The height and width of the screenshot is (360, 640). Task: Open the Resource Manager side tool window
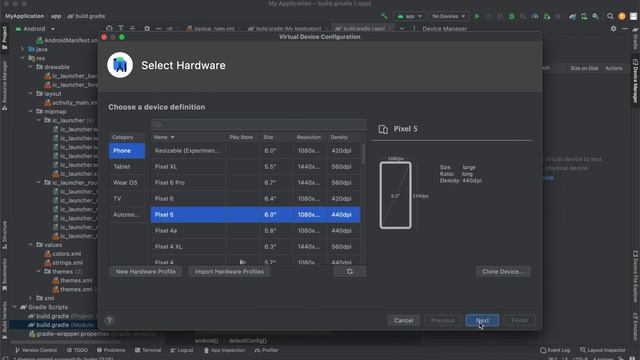pos(4,85)
